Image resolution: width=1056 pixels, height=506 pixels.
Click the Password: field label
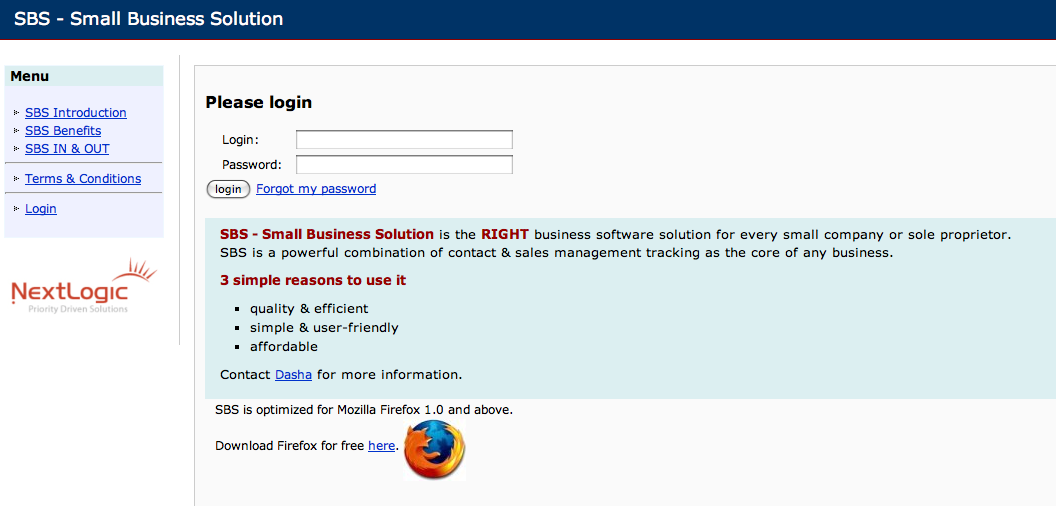click(252, 164)
